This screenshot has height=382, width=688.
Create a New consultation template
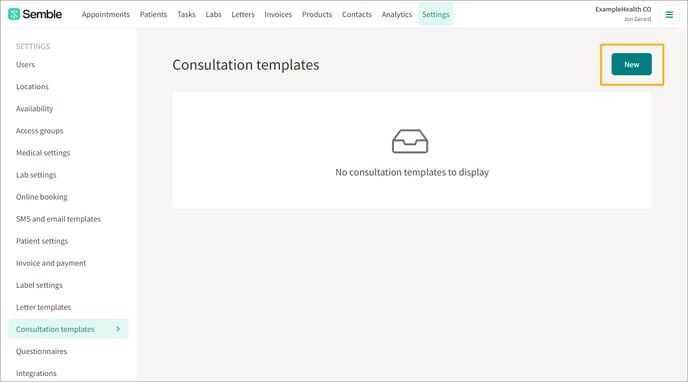(631, 64)
